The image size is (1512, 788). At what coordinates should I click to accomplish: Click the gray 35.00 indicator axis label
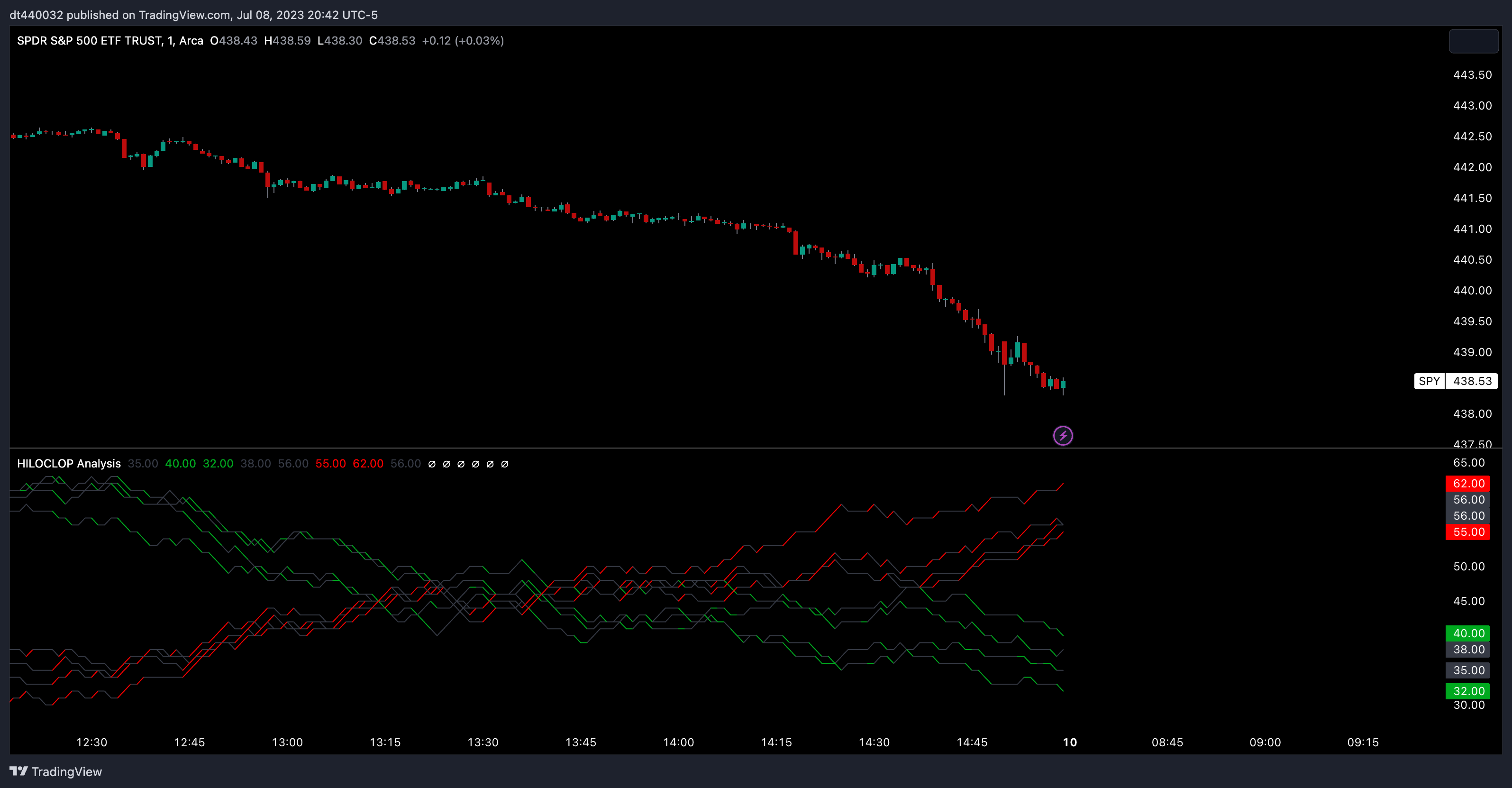point(1468,670)
